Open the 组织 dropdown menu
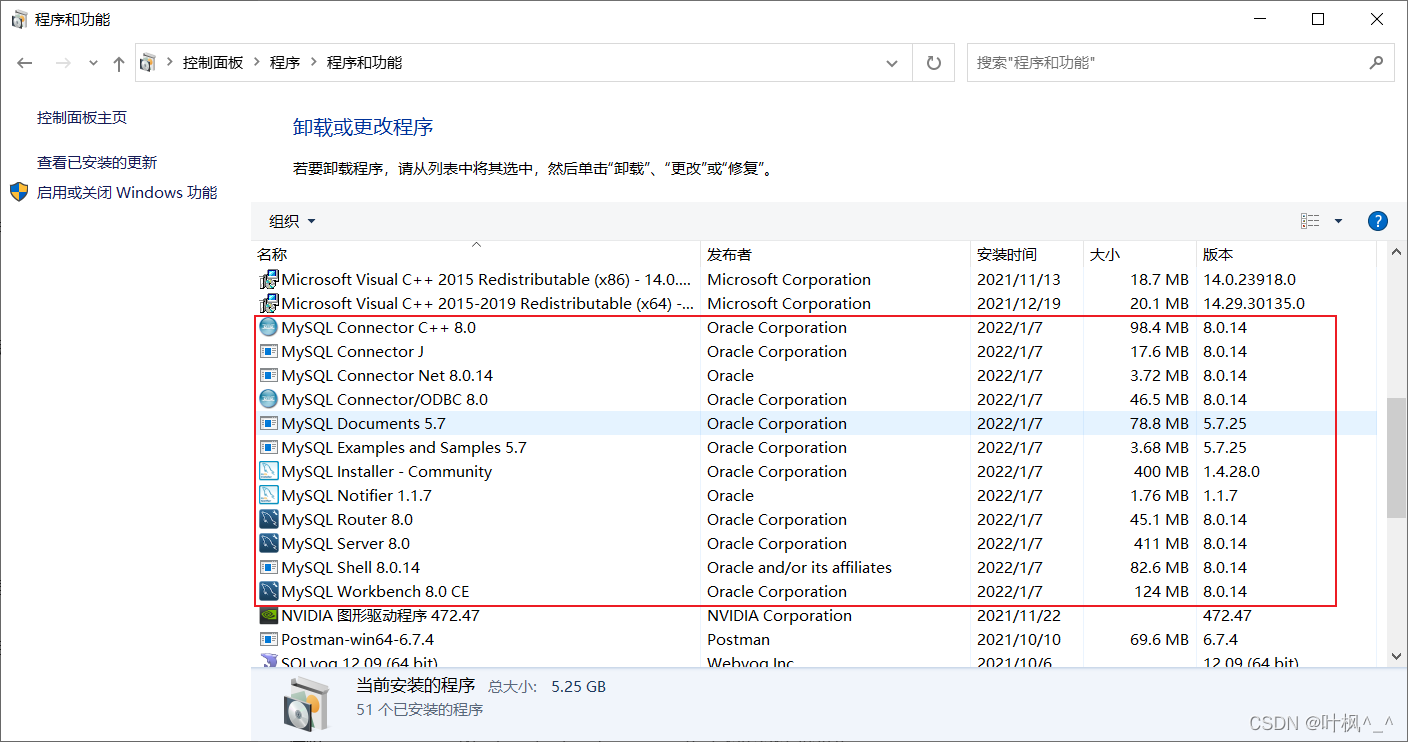 [292, 221]
